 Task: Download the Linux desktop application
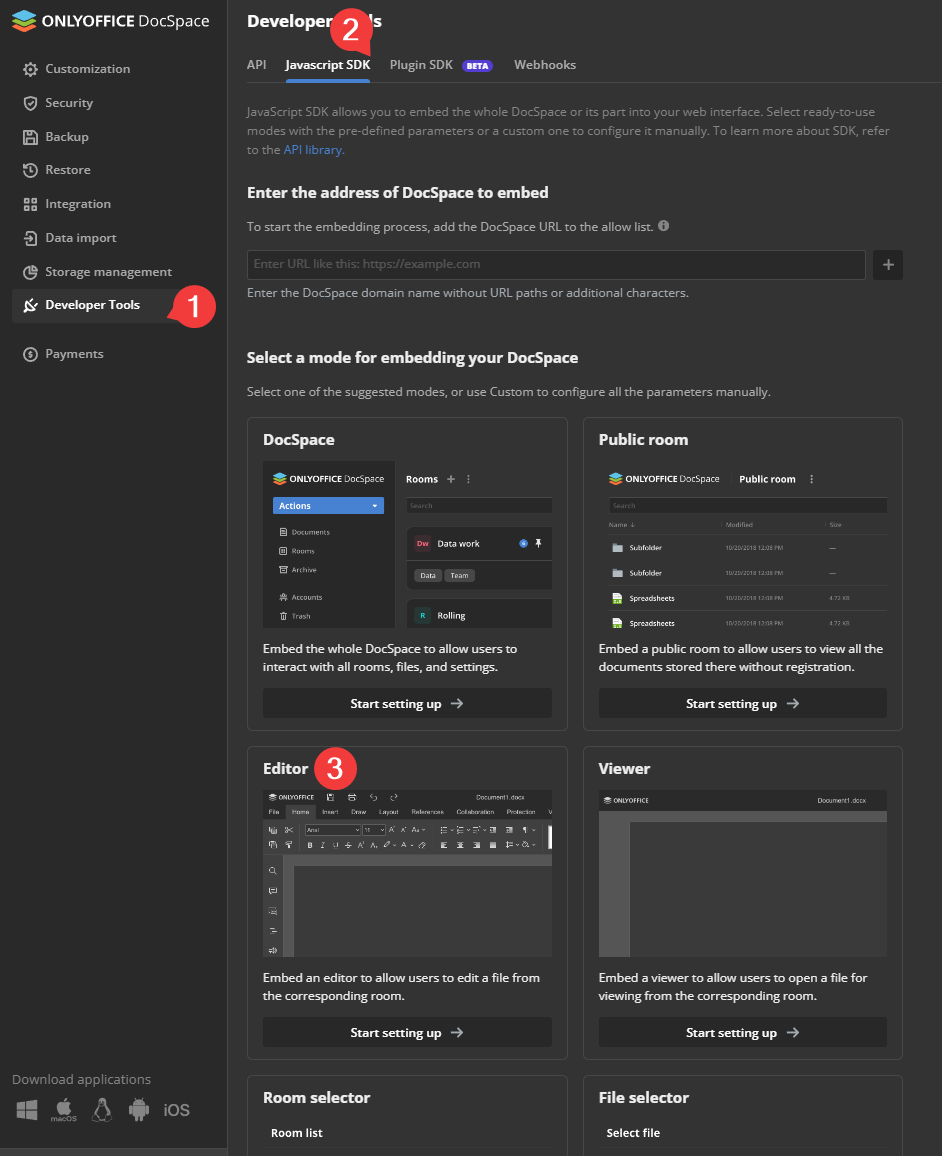pyautogui.click(x=102, y=1110)
